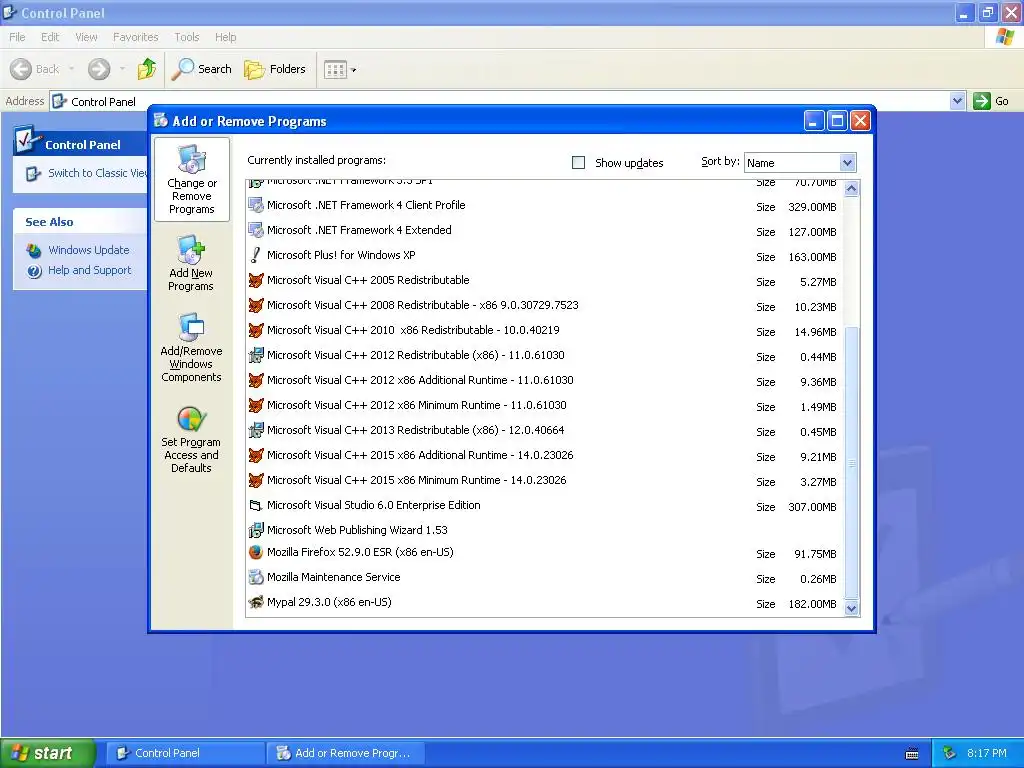Click the Visual C++ 2015 x86 Minimum Runtime icon

click(x=256, y=481)
